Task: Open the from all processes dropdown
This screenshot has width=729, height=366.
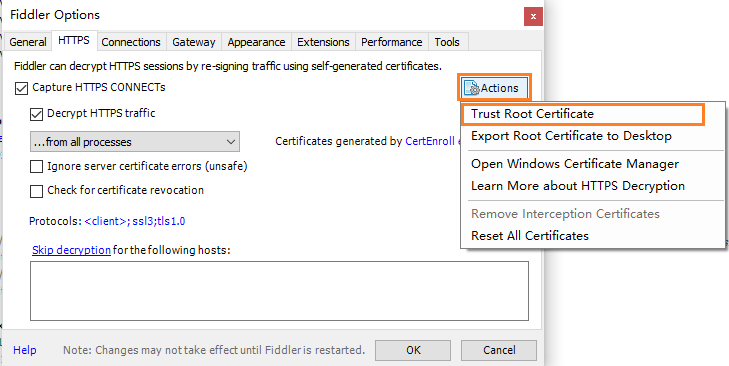Action: point(135,142)
